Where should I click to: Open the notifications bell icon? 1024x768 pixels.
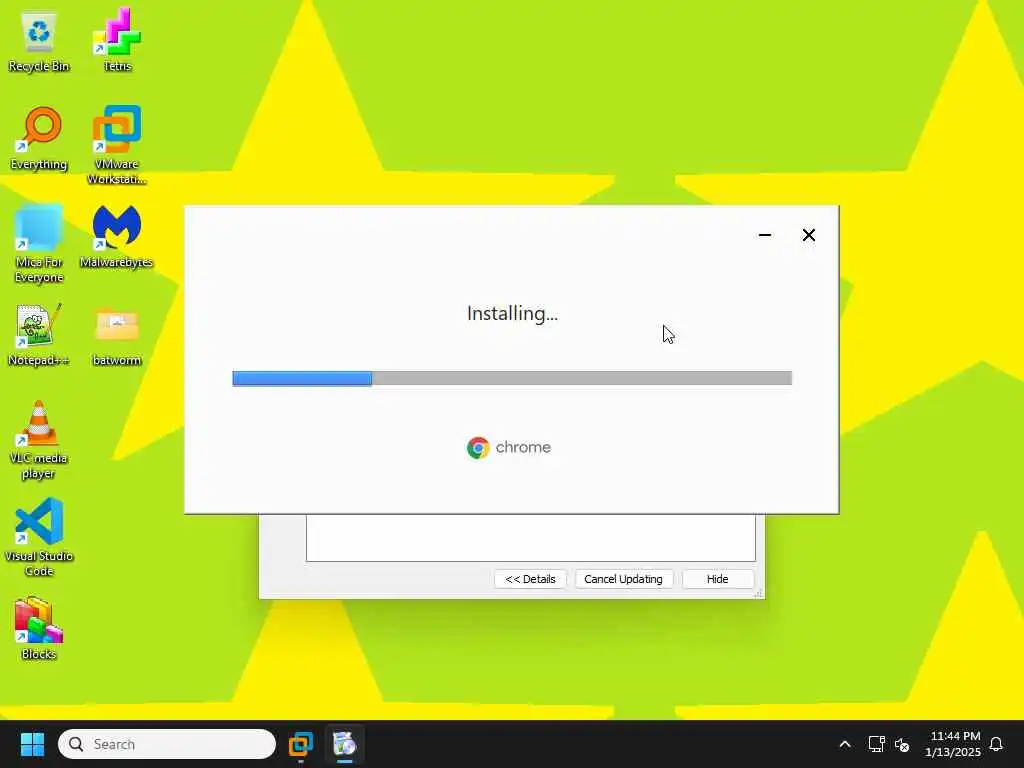(x=996, y=744)
